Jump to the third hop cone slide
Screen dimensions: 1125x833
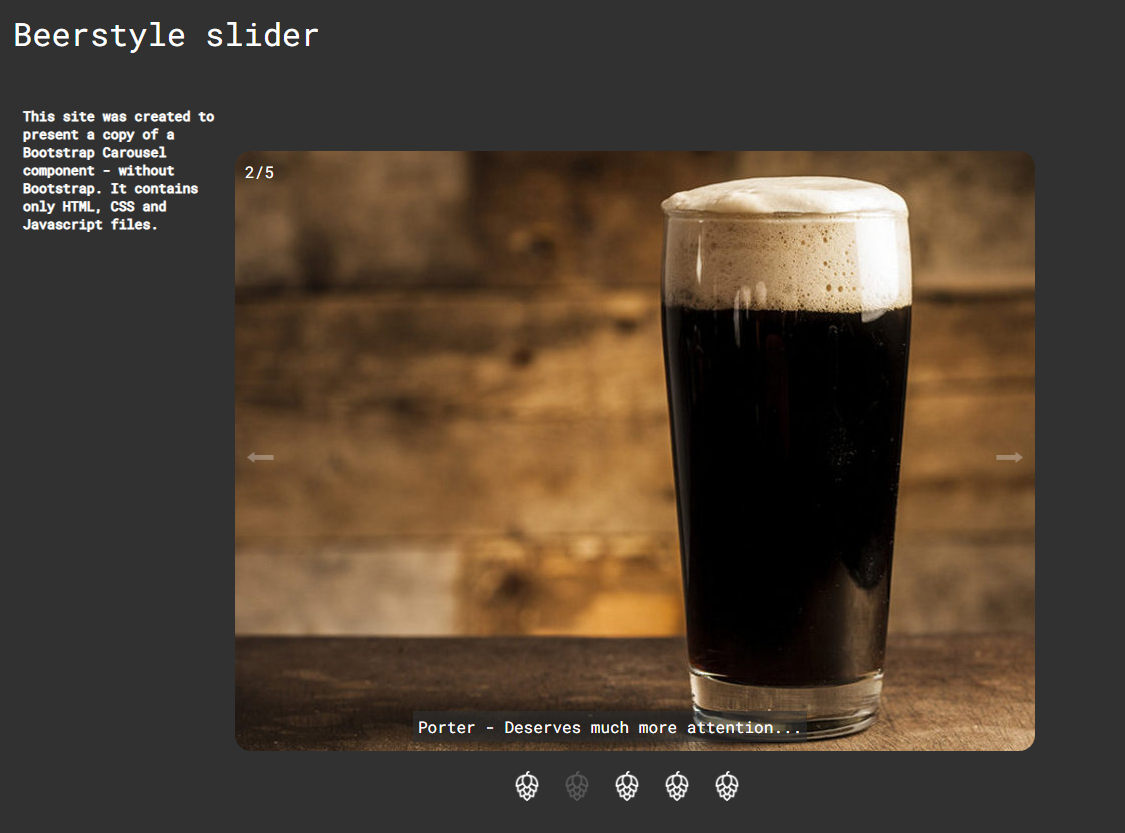627,786
